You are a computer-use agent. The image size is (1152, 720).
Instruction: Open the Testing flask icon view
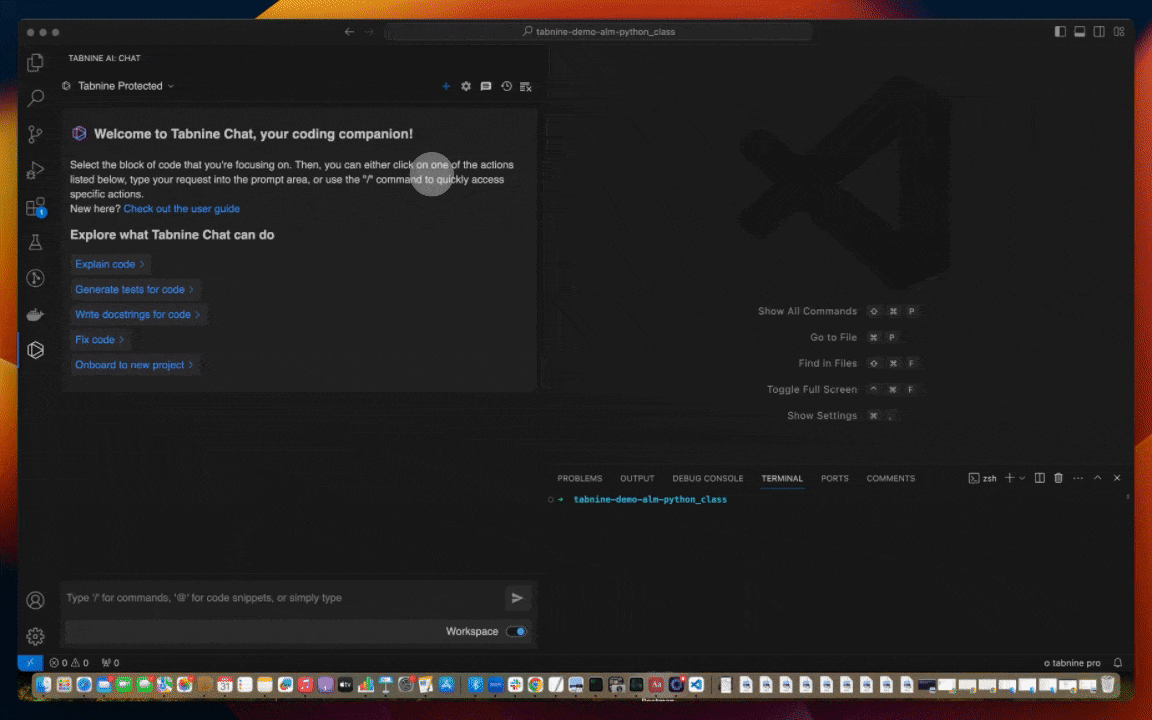coord(36,243)
